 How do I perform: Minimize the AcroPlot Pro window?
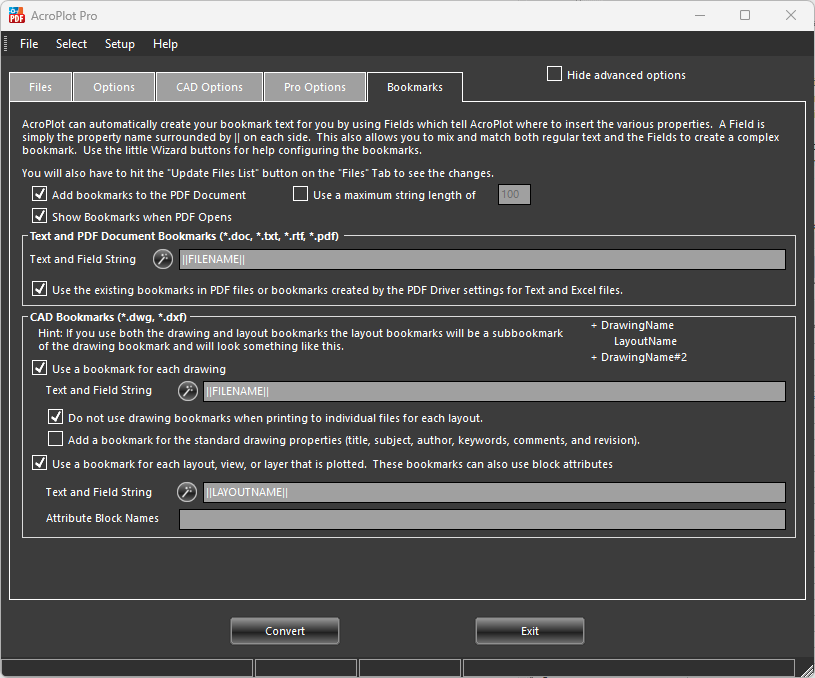pos(700,16)
